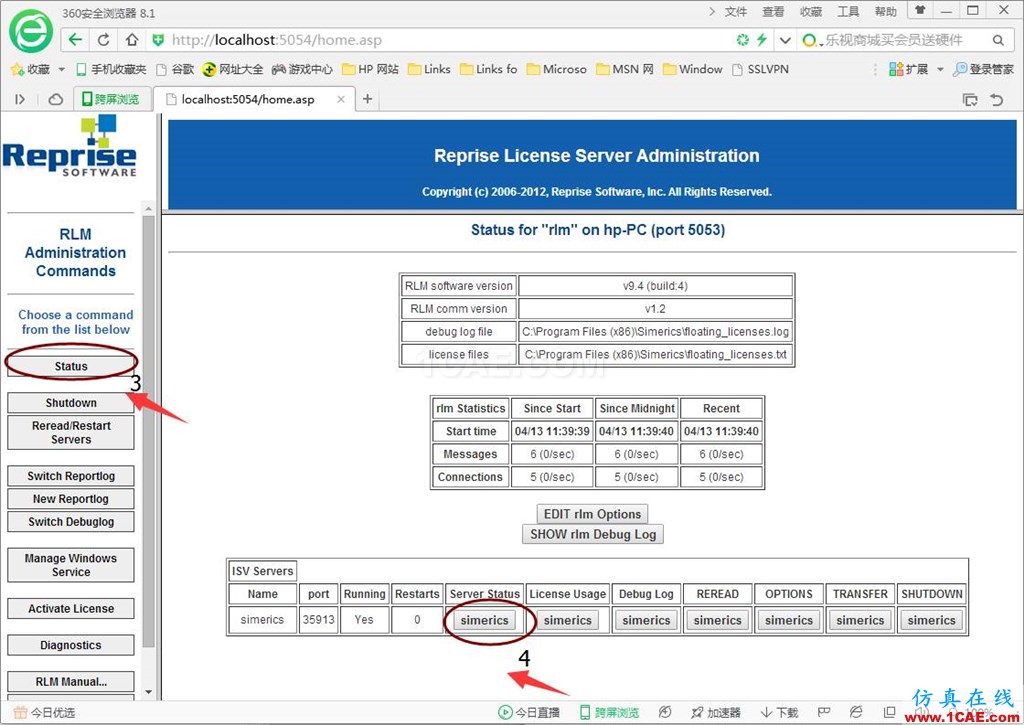Click simerics button under OPTIONS
Viewport: 1024px width, 725px height.
pyautogui.click(x=789, y=620)
